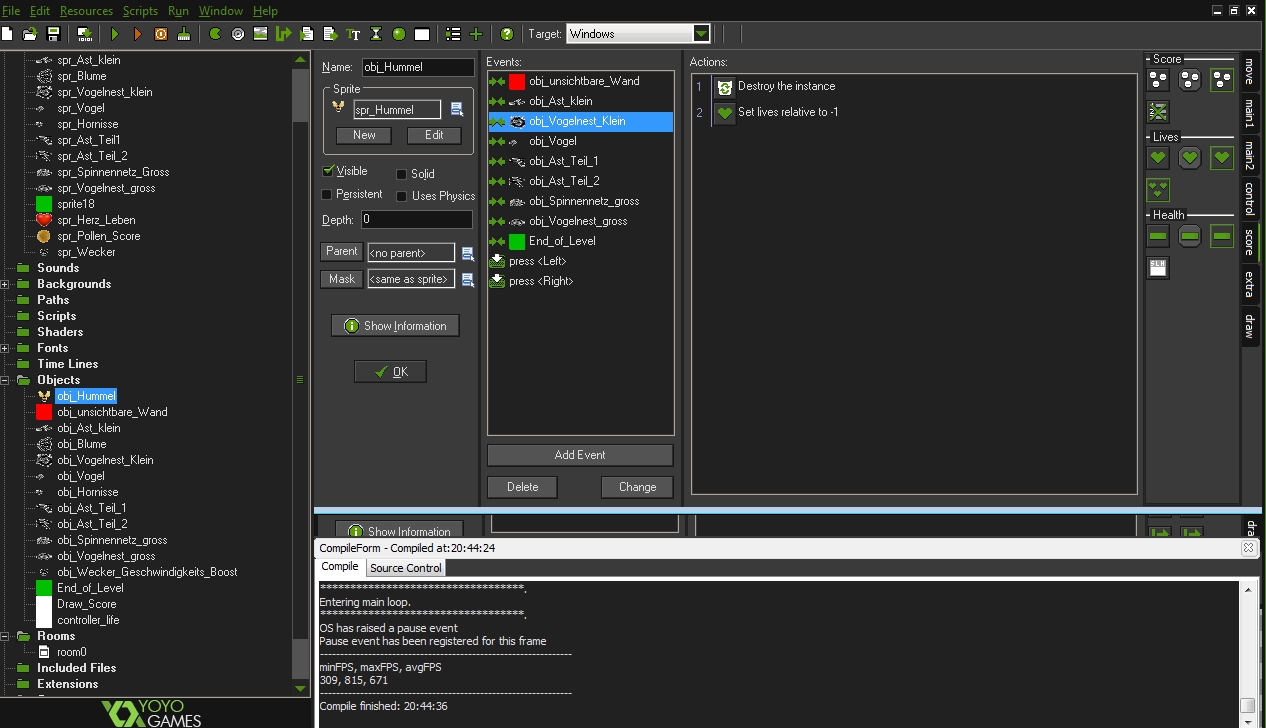Click the Set Health action icon
1266x728 pixels.
coord(1158,236)
